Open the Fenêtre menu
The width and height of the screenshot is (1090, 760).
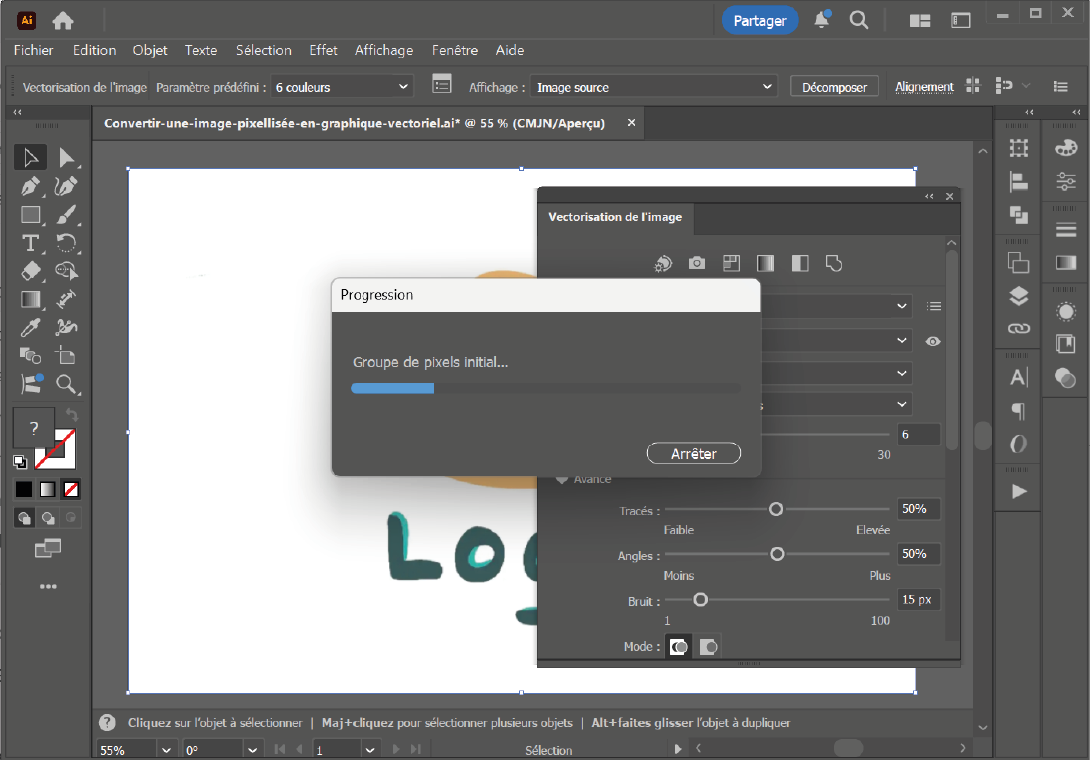point(455,50)
